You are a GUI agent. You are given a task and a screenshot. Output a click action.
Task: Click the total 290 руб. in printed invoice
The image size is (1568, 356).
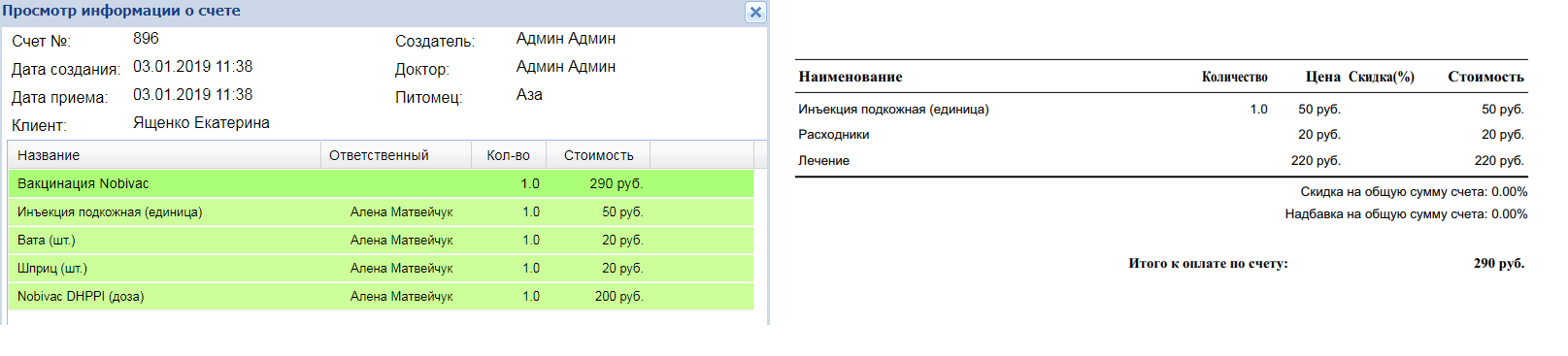point(1499,264)
